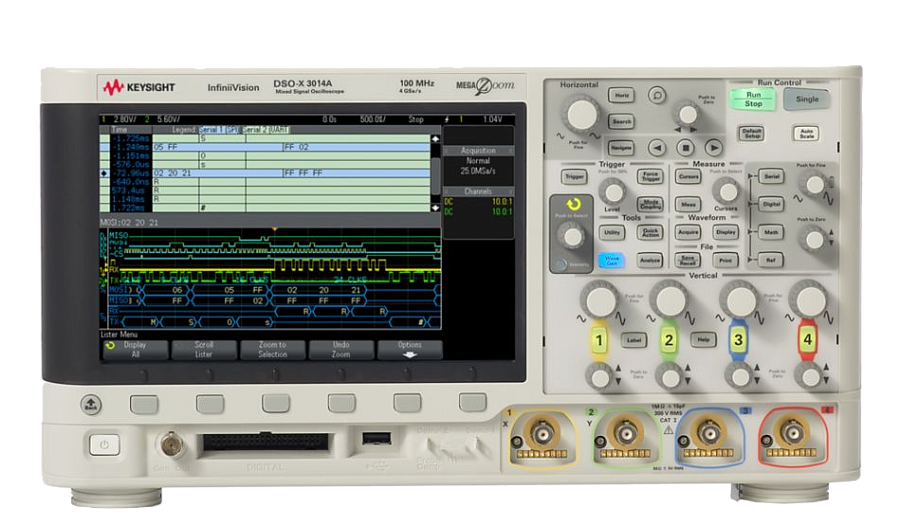This screenshot has height=526, width=900.
Task: Click the lister vertical scrollbar thumb
Action: 436,177
